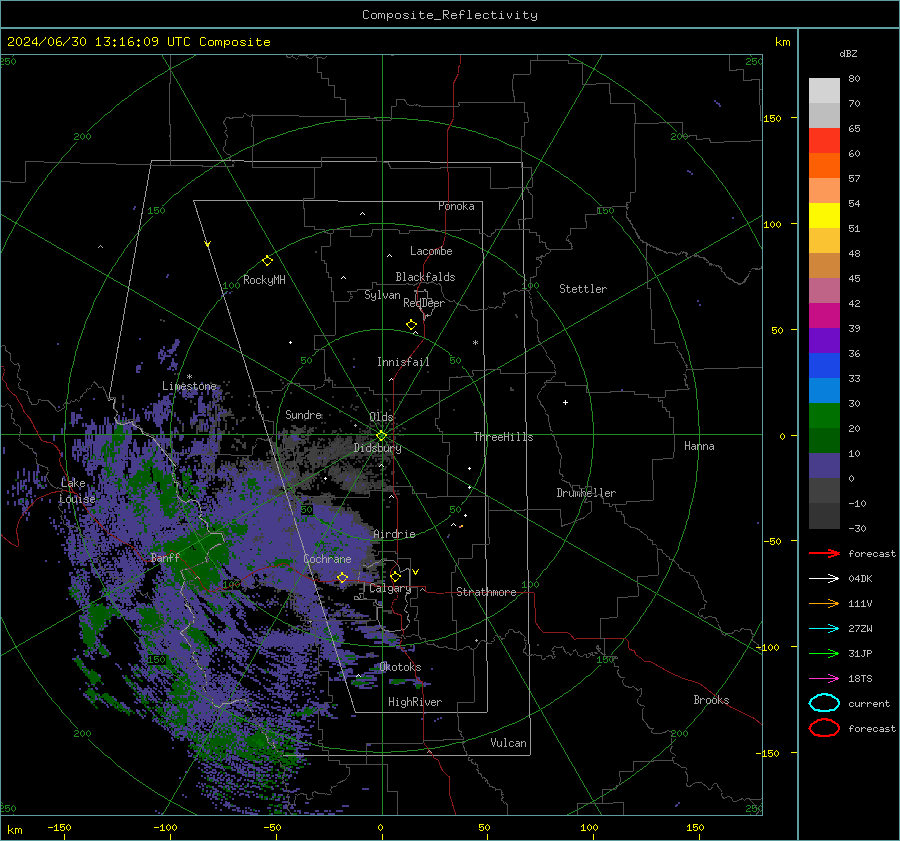Click the Strathmore label
900x841 pixels.
tap(486, 592)
